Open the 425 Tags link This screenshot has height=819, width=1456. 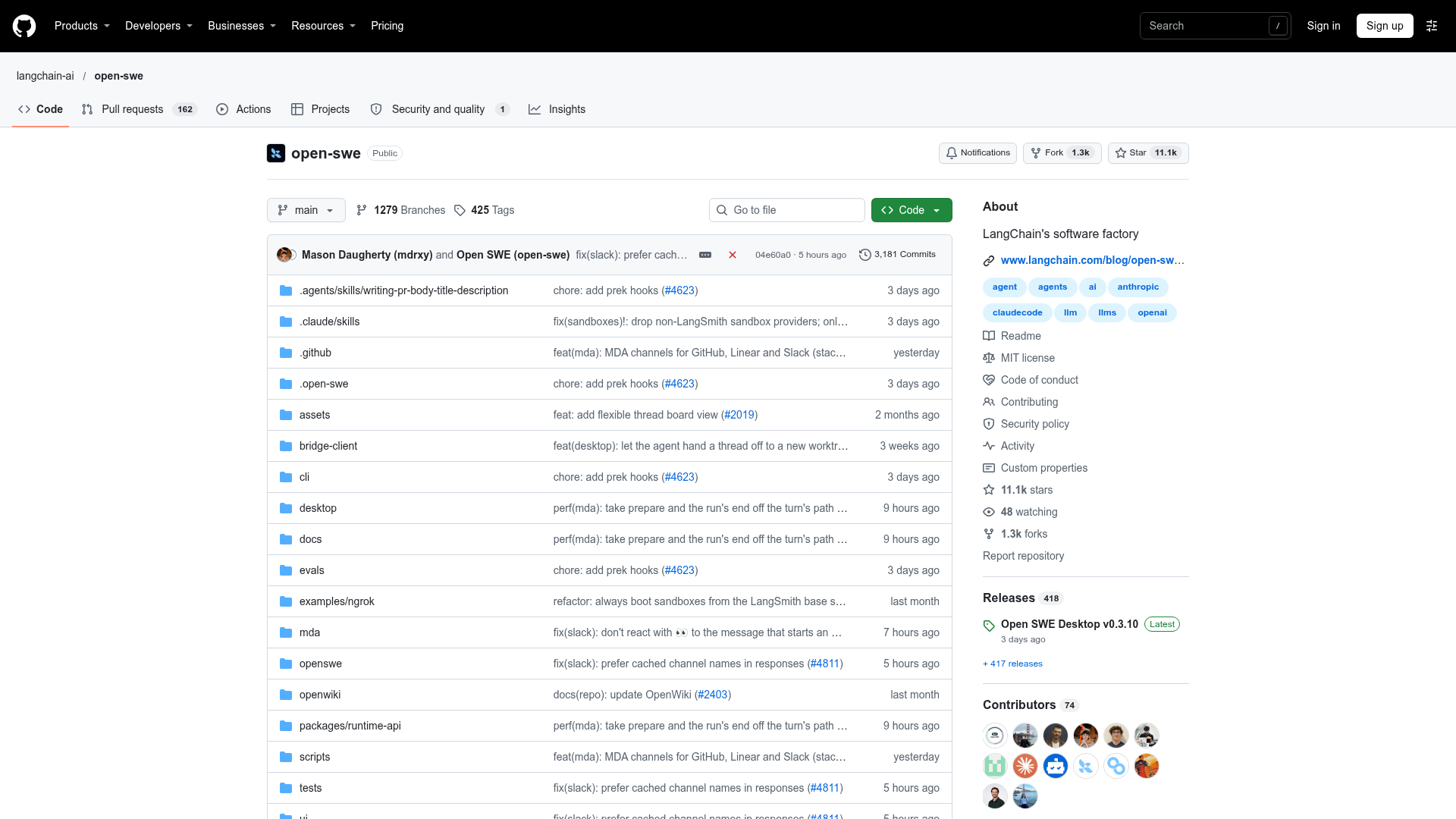(x=484, y=210)
